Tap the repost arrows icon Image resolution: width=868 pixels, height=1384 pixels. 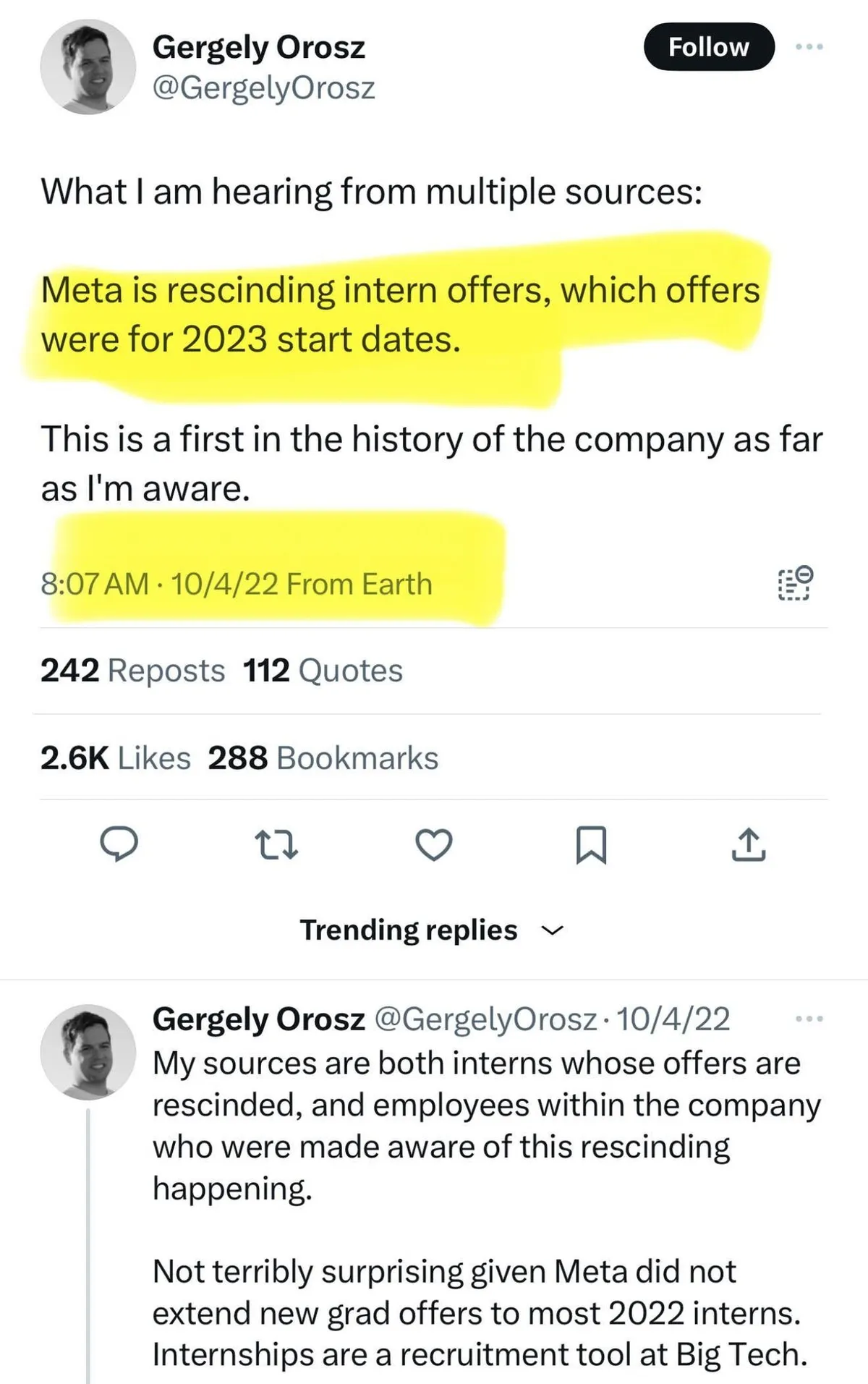click(x=276, y=844)
